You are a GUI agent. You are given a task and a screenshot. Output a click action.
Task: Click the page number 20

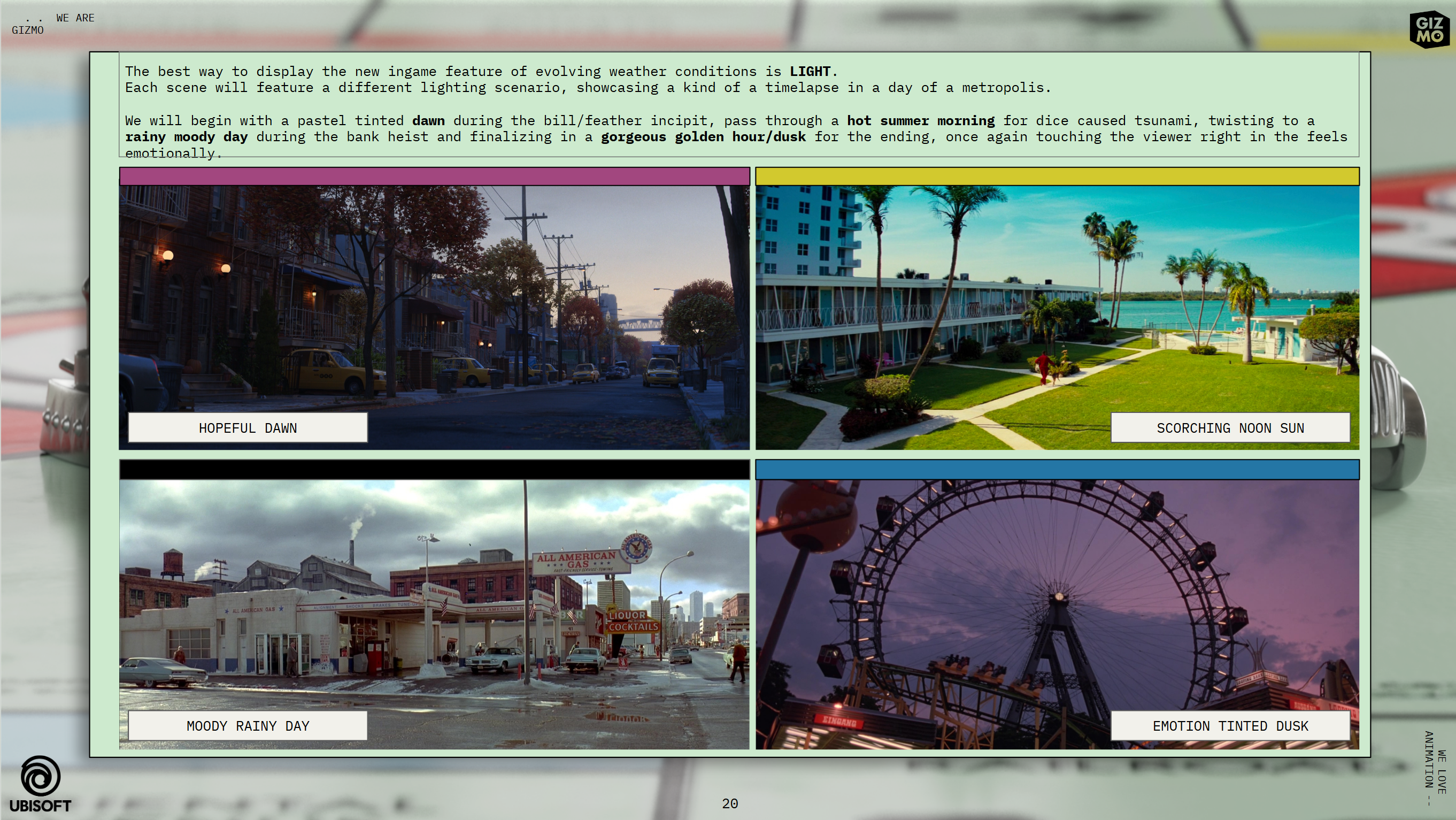(730, 803)
